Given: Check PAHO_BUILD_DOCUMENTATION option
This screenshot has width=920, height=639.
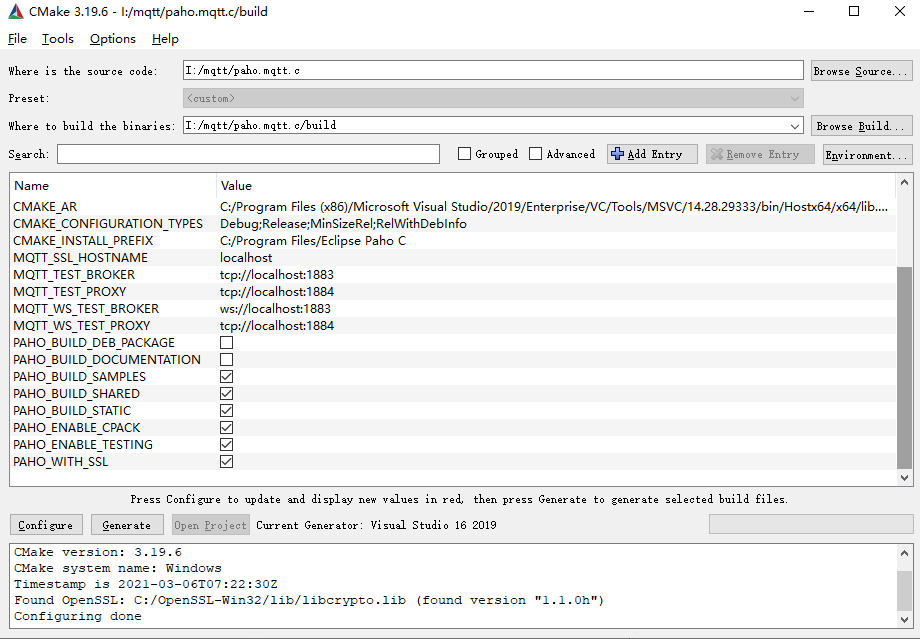Looking at the screenshot, I should point(226,360).
